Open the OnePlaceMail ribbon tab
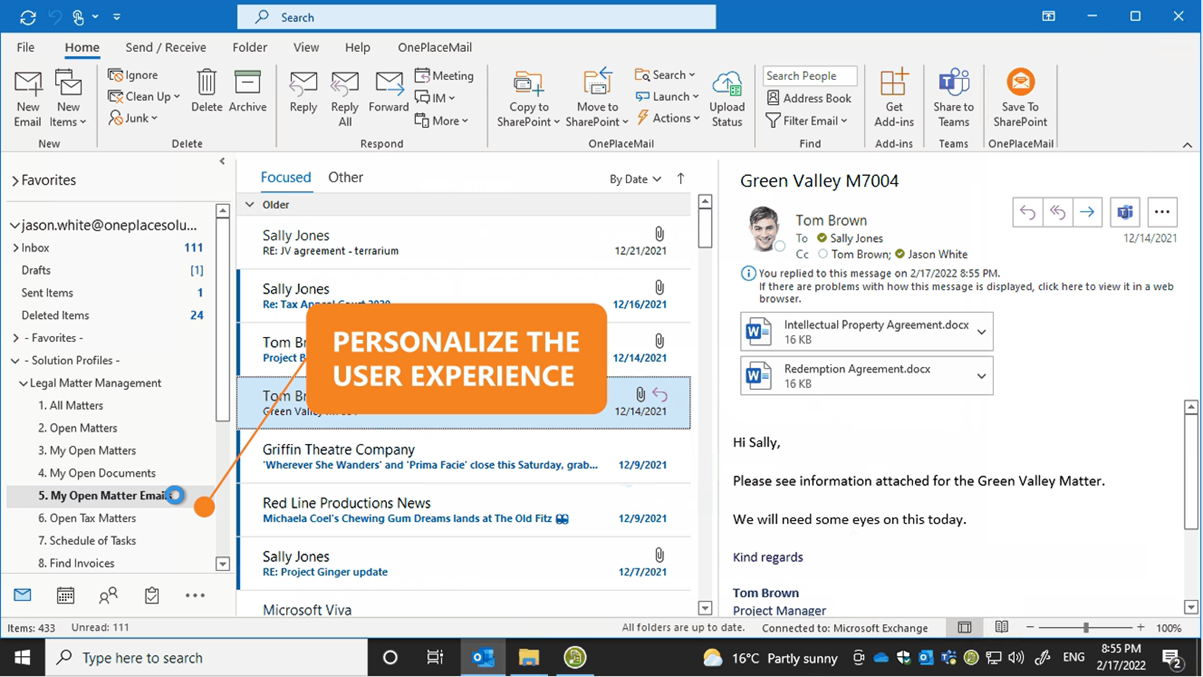1203x677 pixels. point(434,47)
